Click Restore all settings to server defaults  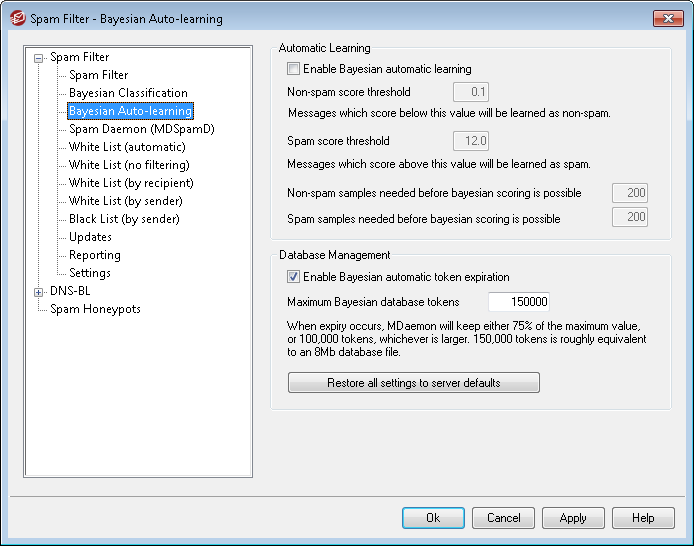click(413, 383)
